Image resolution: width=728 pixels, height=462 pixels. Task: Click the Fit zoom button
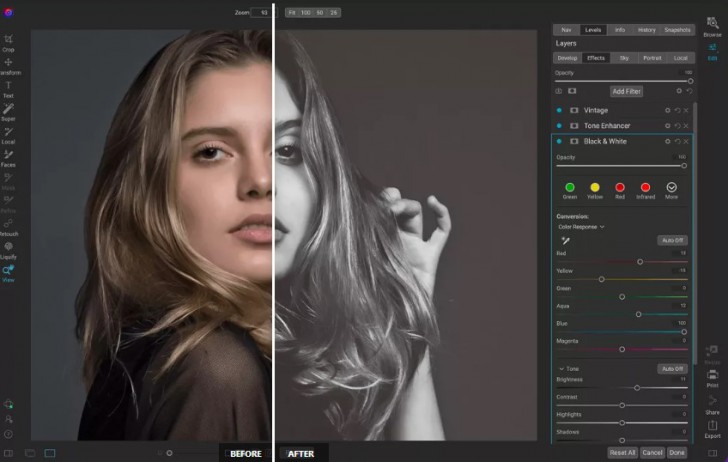coord(292,13)
